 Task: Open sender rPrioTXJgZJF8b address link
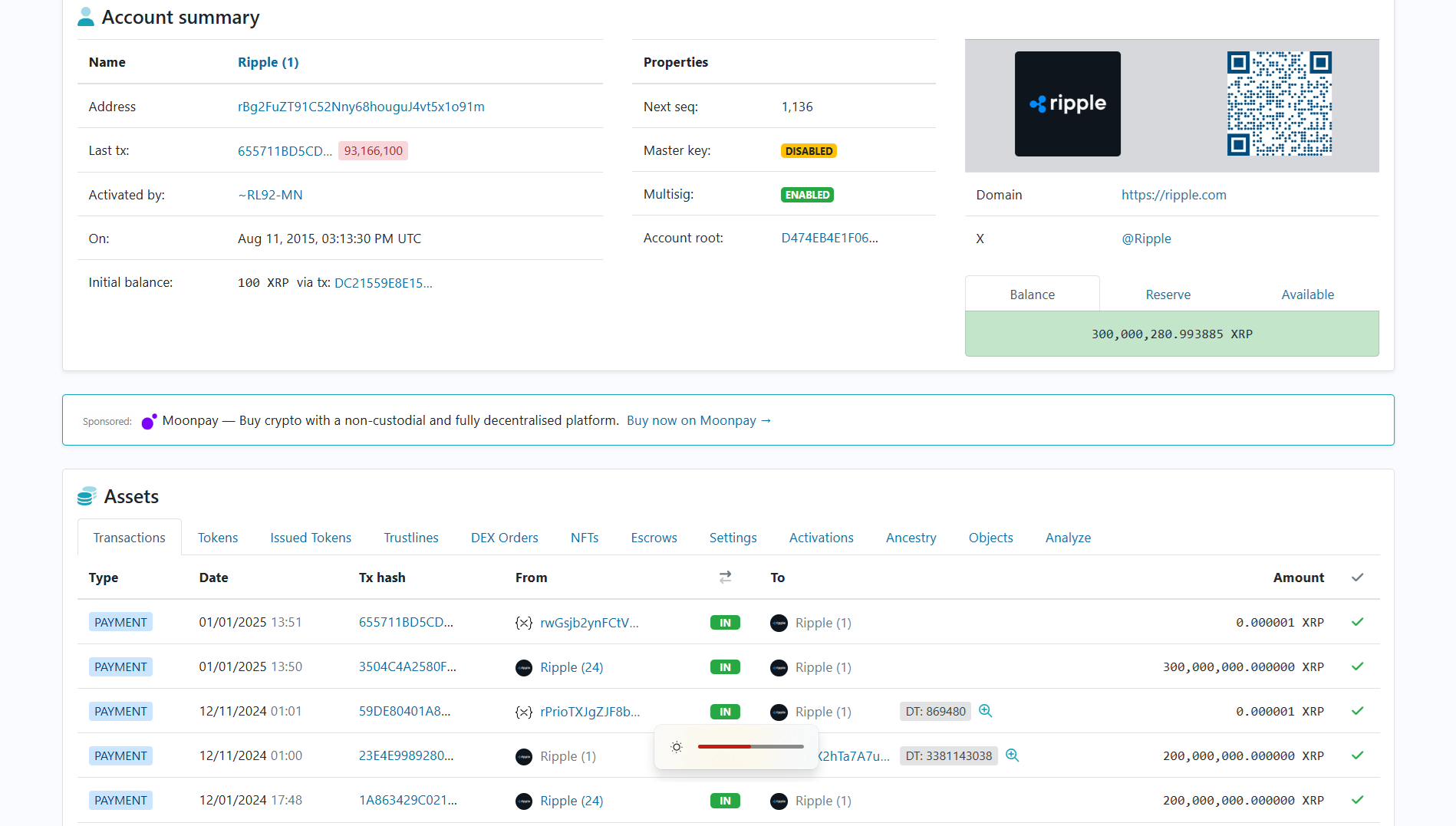click(x=590, y=712)
